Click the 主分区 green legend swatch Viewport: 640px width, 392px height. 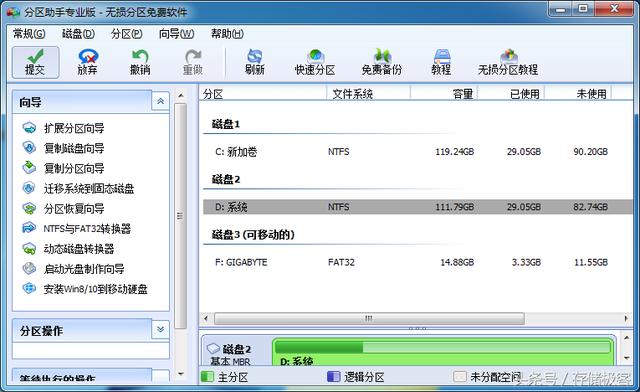click(x=208, y=376)
